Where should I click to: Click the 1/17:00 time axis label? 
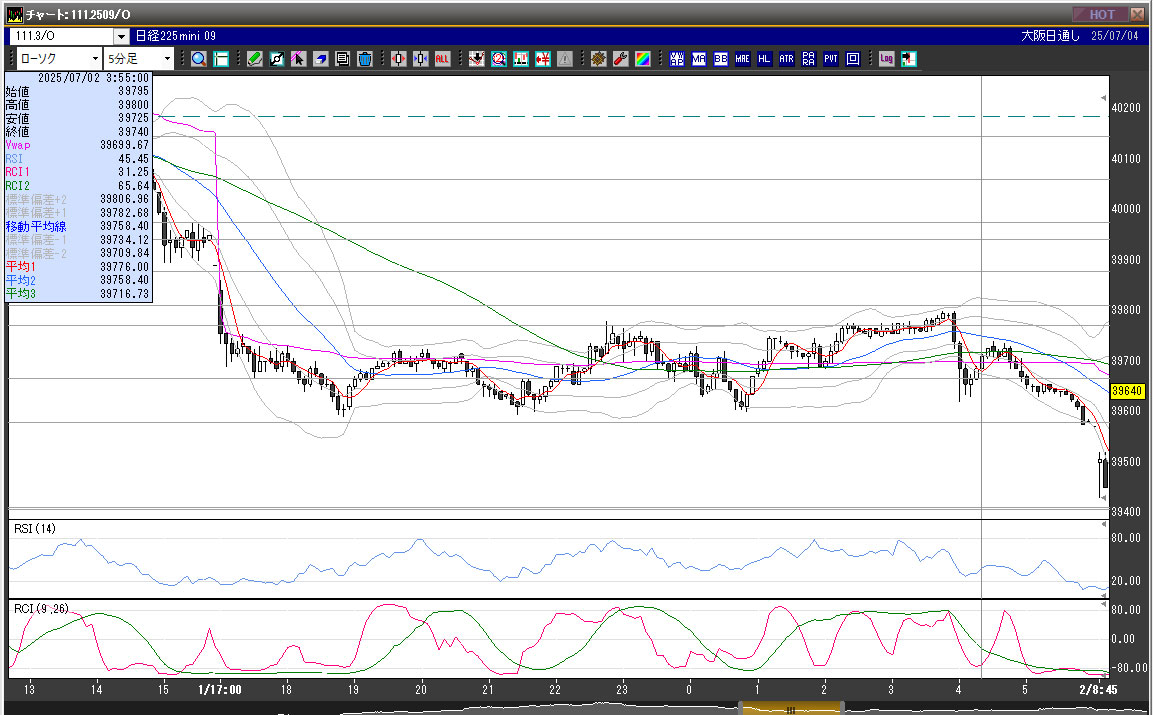point(220,689)
